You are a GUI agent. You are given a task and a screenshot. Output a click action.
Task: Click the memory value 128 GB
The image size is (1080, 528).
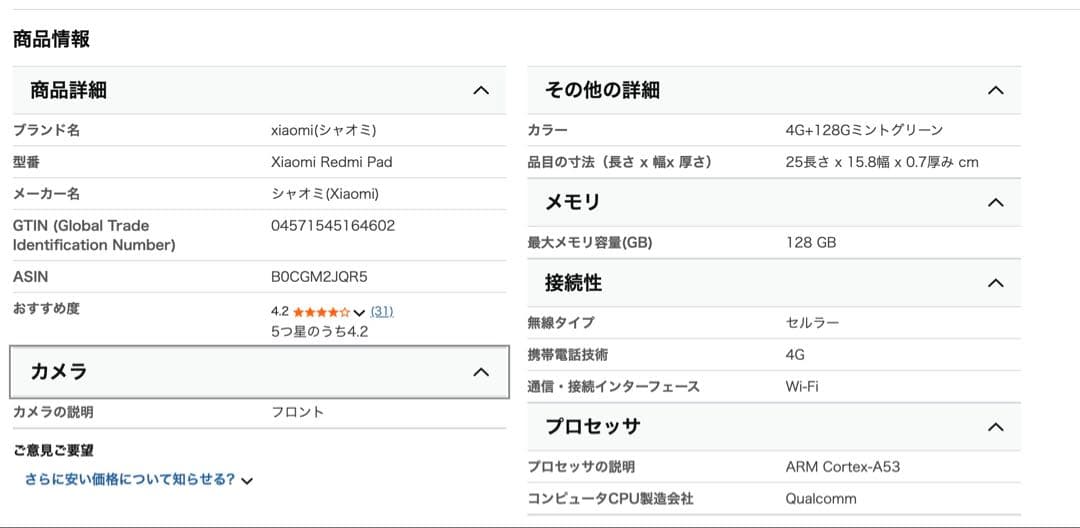tap(811, 242)
